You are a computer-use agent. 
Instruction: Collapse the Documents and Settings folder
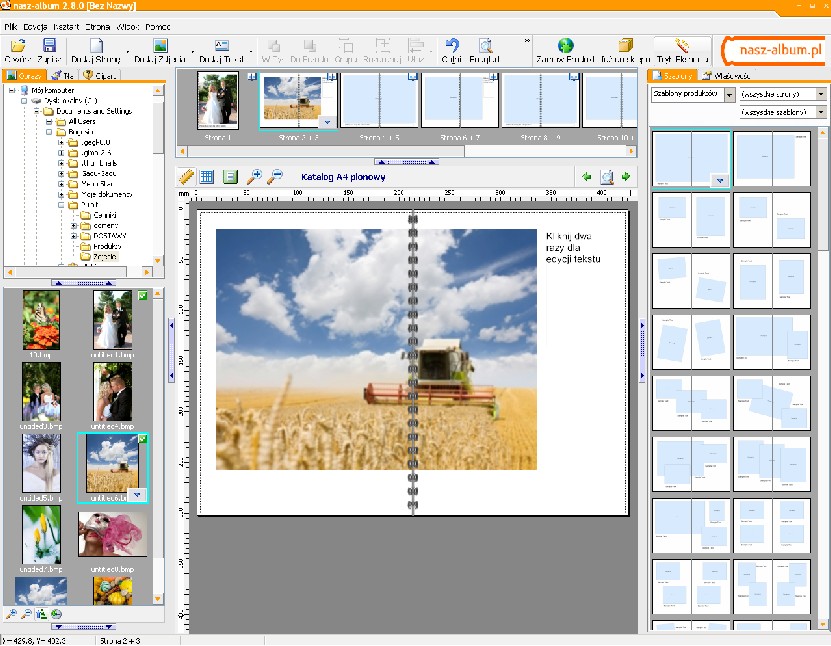(x=37, y=111)
